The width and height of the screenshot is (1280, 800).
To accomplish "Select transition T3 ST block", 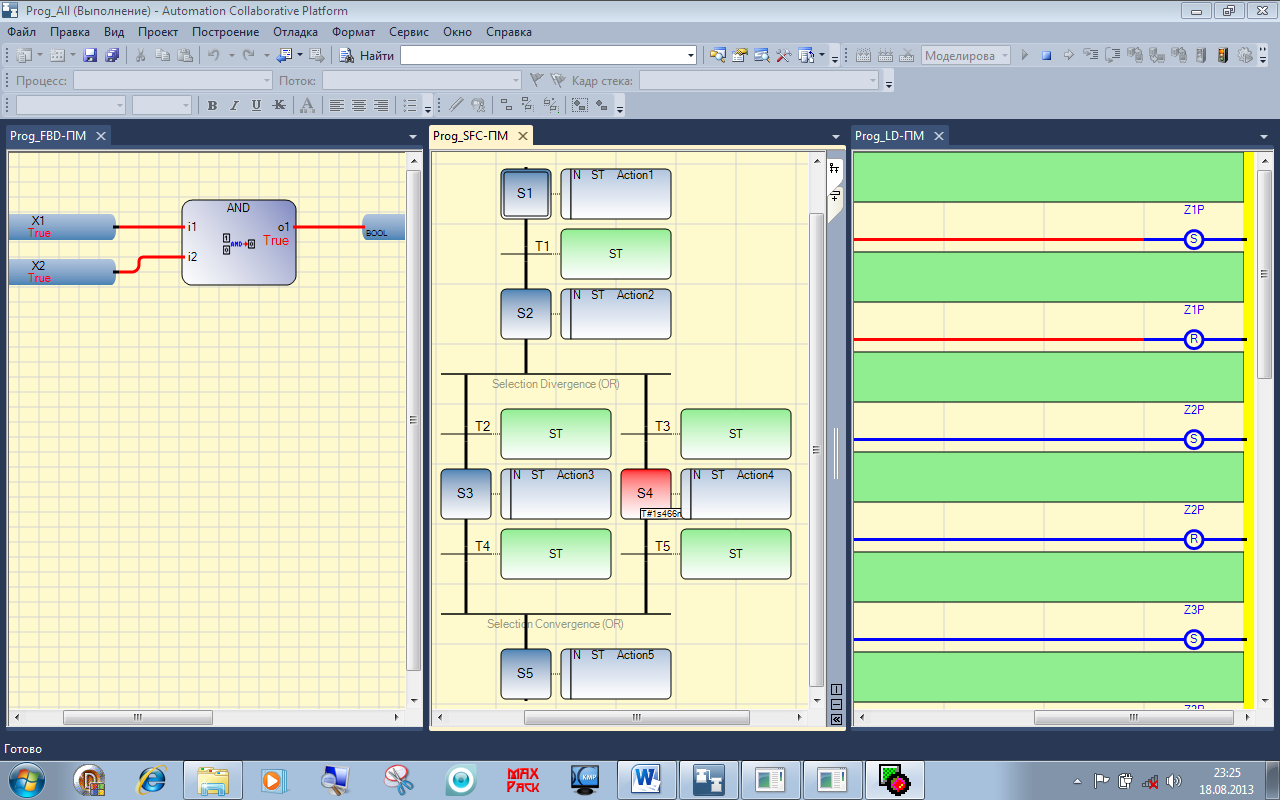I will [x=736, y=434].
